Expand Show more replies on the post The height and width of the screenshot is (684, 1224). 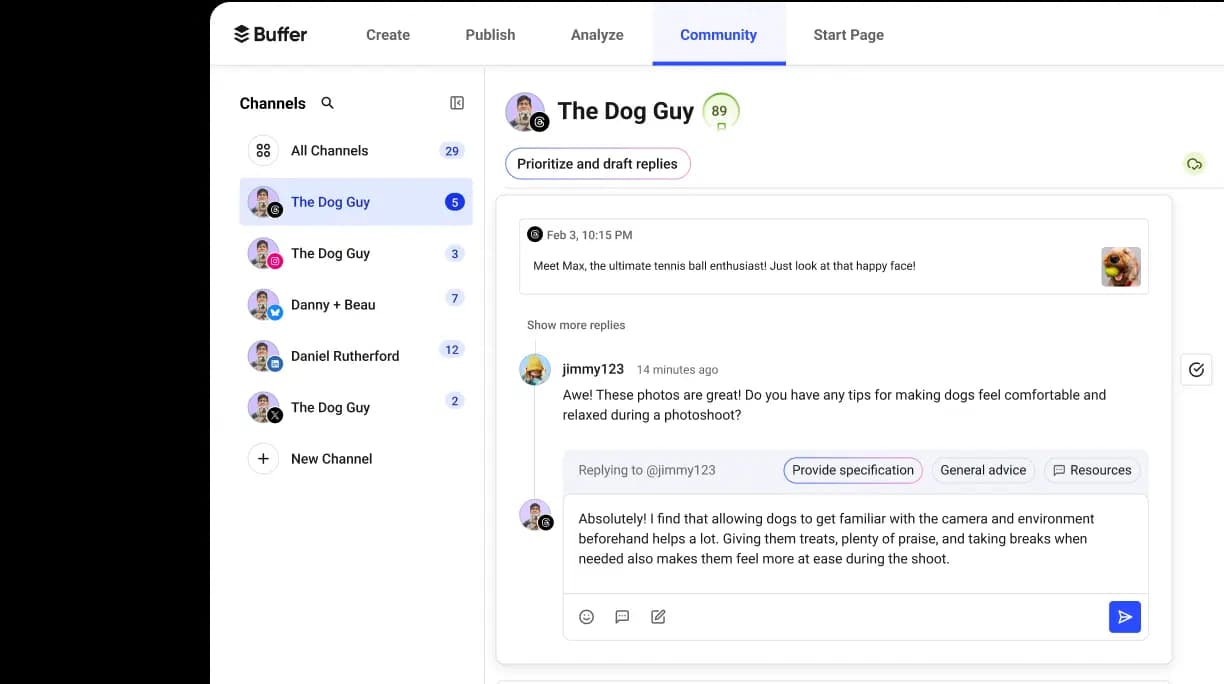(x=576, y=325)
